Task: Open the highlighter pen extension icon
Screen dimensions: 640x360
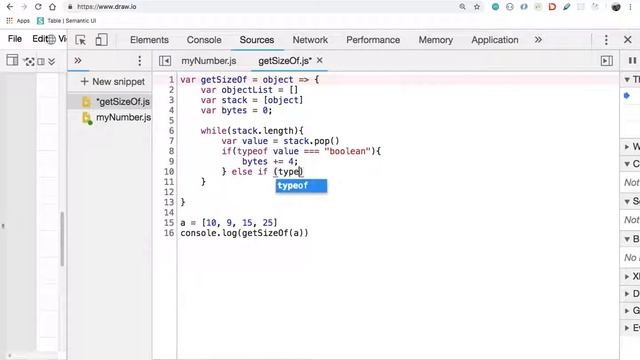Action: pos(567,7)
